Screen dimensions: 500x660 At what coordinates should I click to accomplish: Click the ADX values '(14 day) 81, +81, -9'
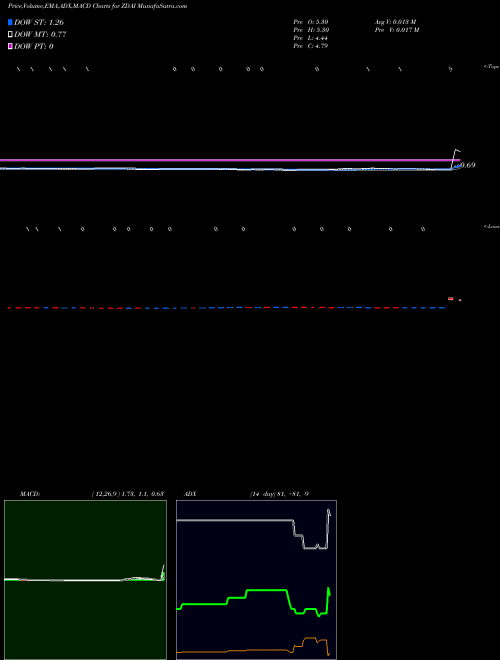click(279, 494)
